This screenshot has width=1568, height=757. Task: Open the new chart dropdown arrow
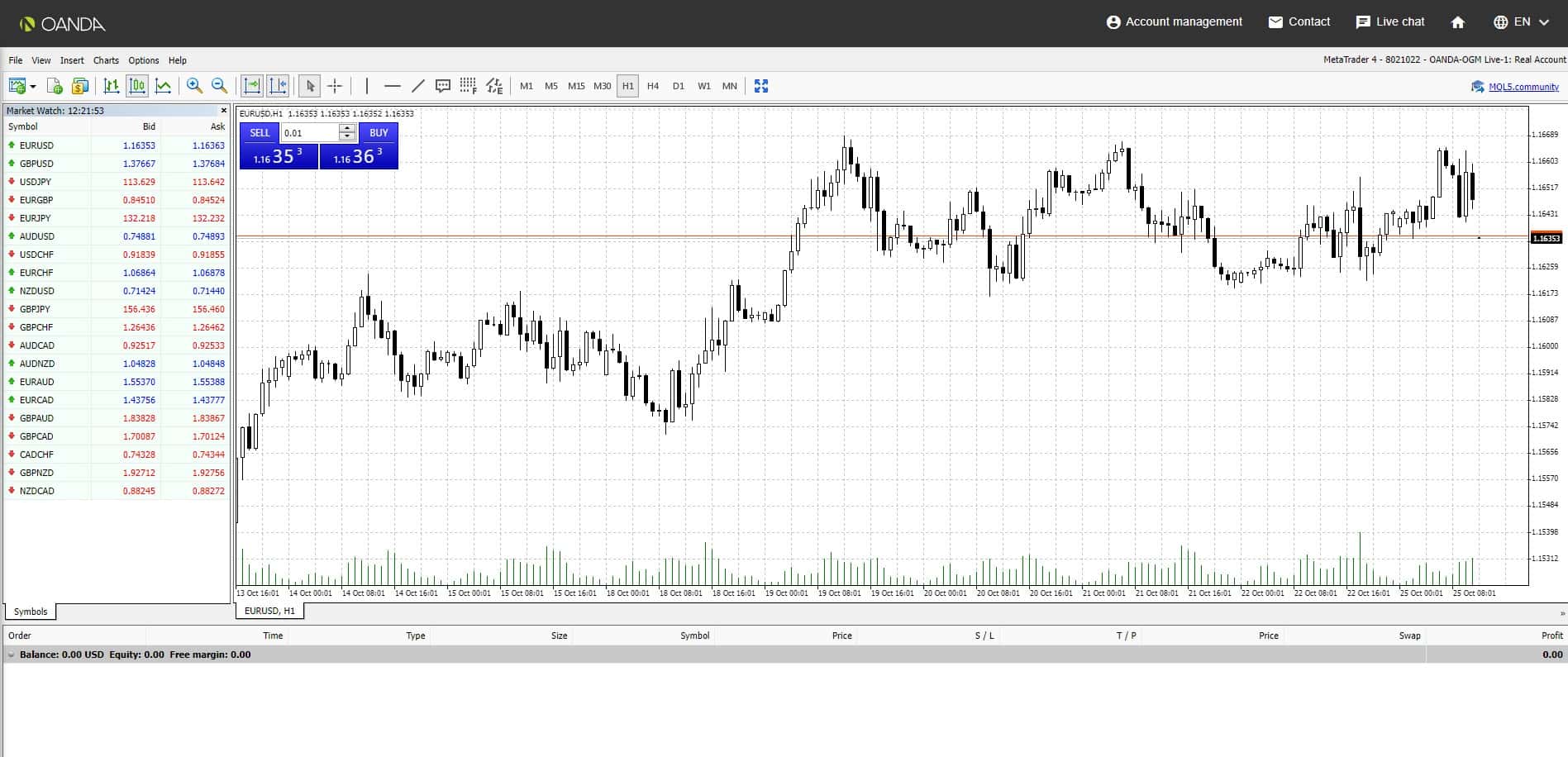point(33,86)
